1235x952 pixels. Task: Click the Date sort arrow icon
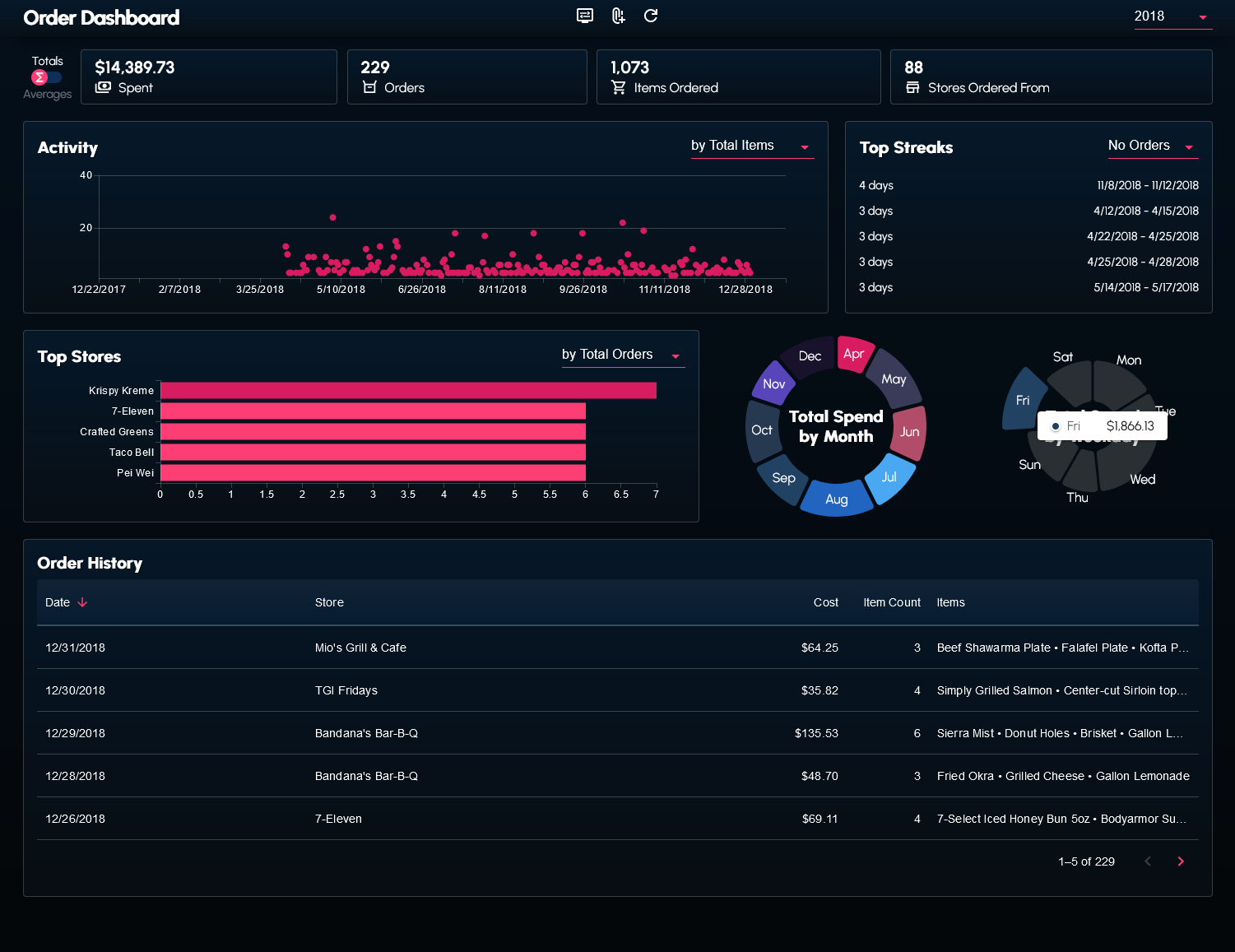[82, 602]
